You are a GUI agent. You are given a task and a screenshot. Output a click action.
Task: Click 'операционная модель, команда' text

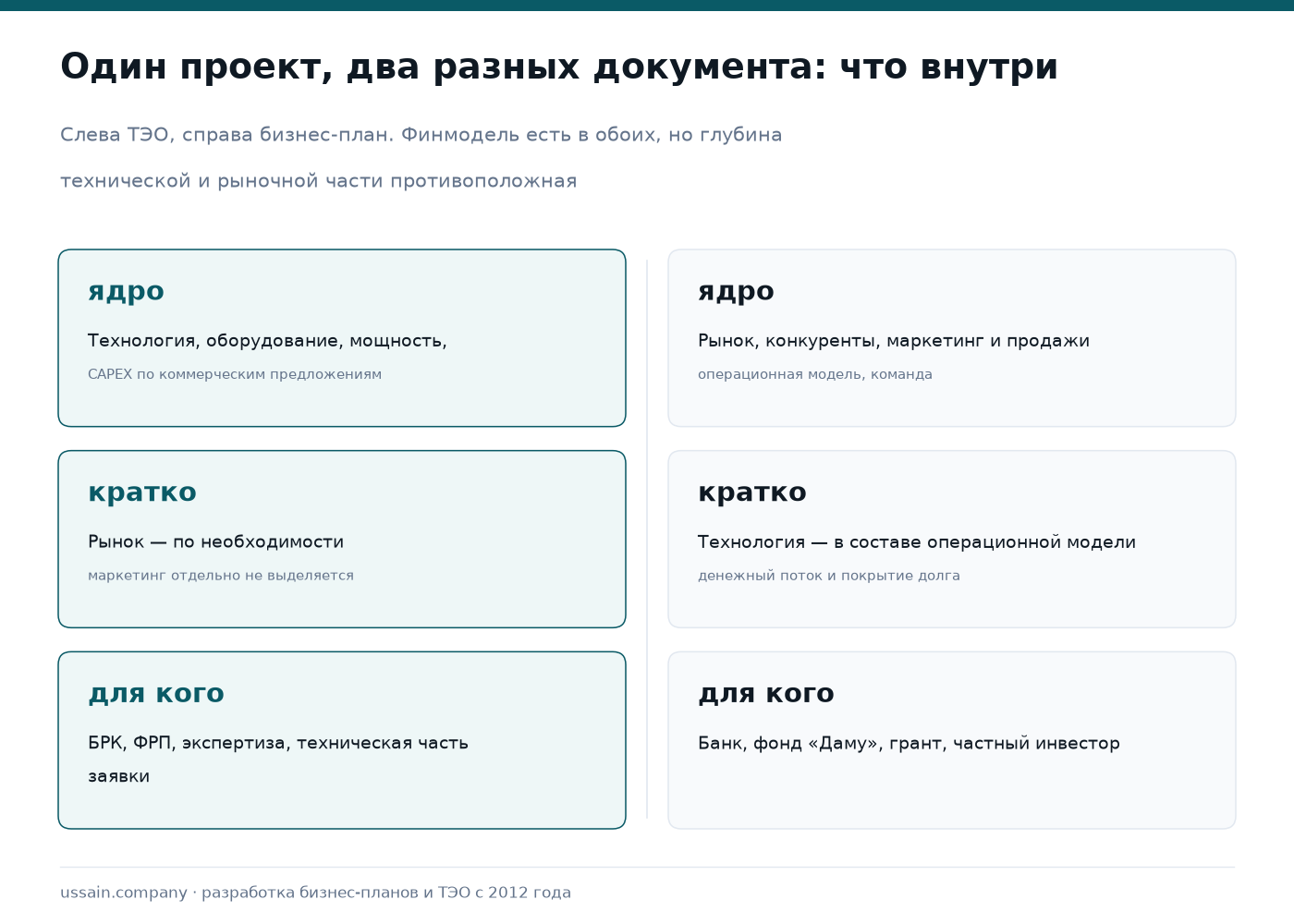coord(815,374)
